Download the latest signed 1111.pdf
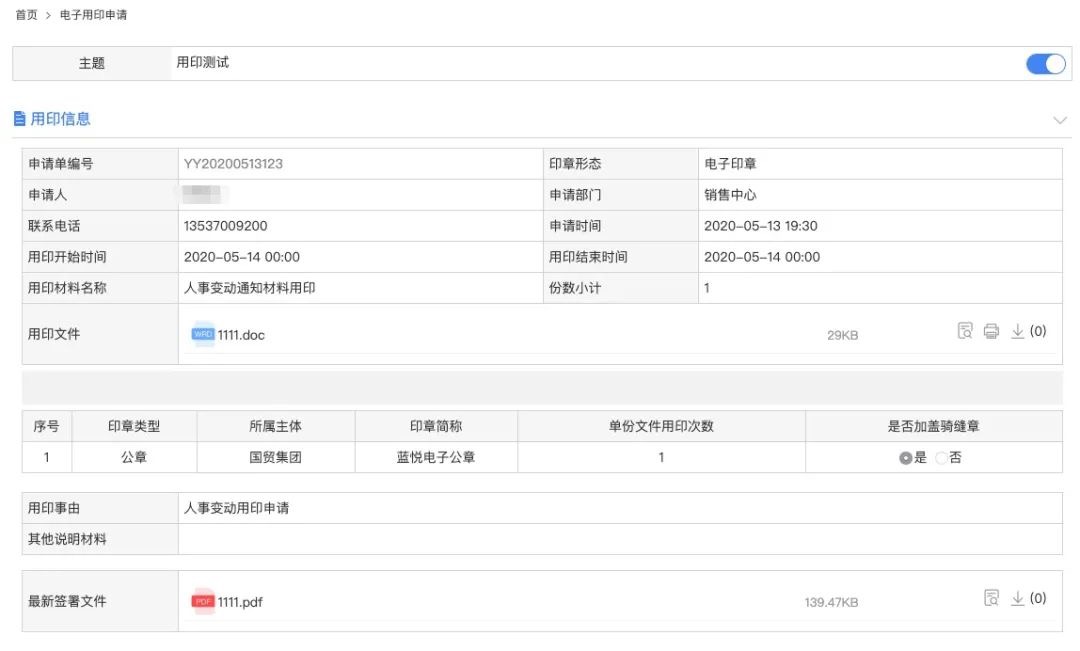This screenshot has width=1080, height=651. [1017, 597]
